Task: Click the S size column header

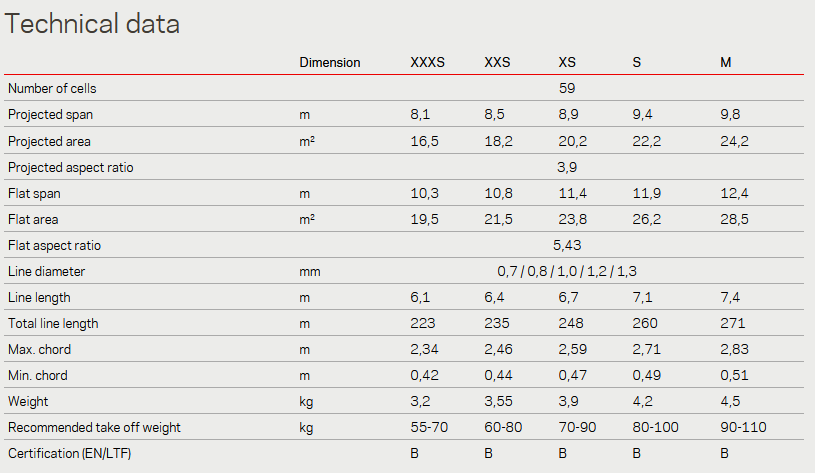Action: click(x=637, y=62)
